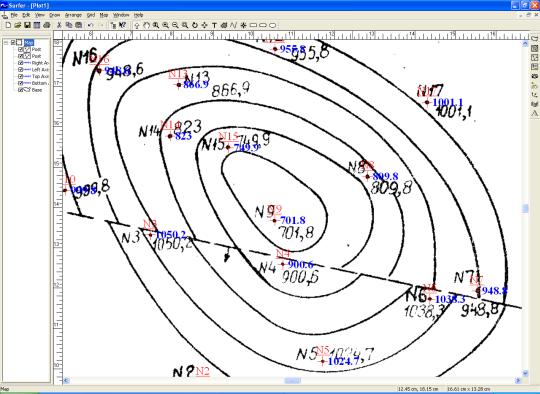Click the New document toolbar icon

[8, 25]
